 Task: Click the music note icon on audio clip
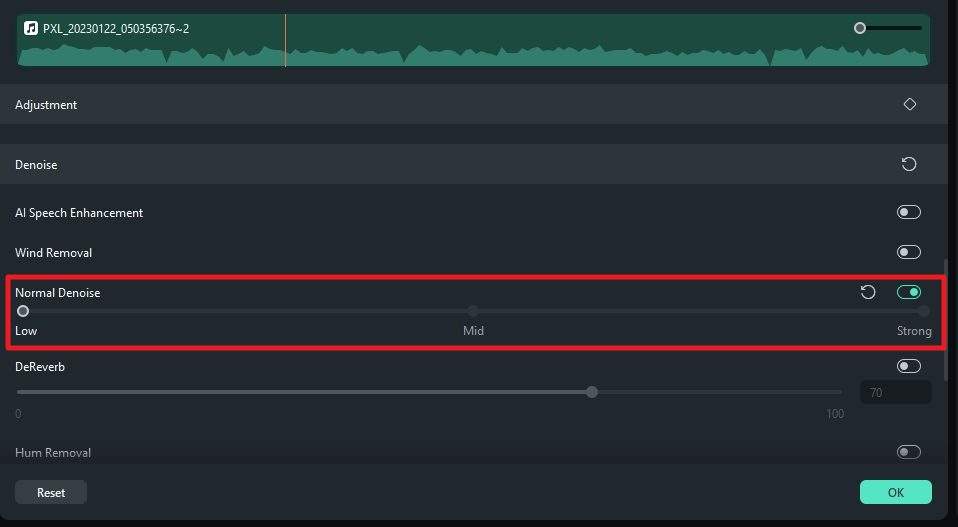click(x=31, y=28)
